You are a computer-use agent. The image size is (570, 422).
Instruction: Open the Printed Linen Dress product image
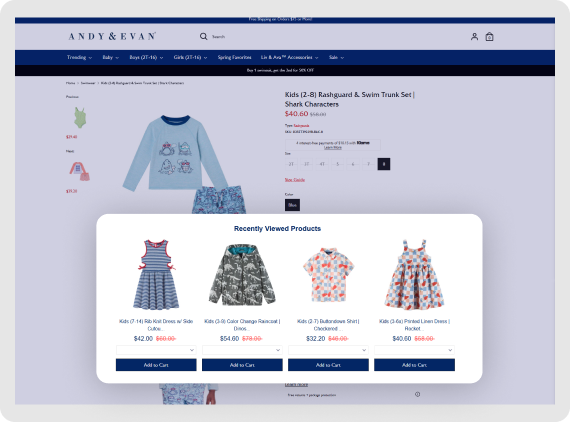point(414,275)
